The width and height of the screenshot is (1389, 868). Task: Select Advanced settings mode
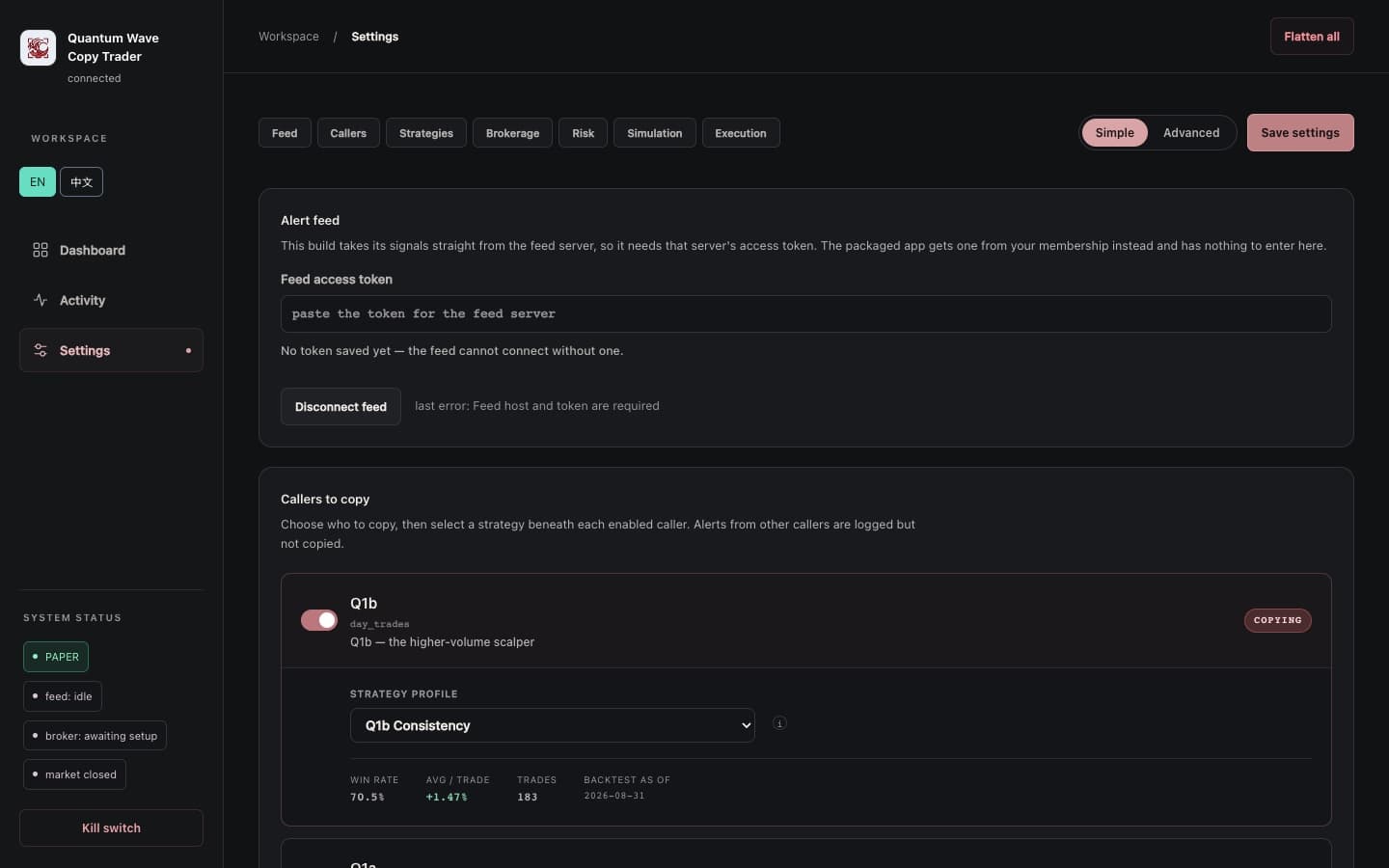pyautogui.click(x=1191, y=133)
